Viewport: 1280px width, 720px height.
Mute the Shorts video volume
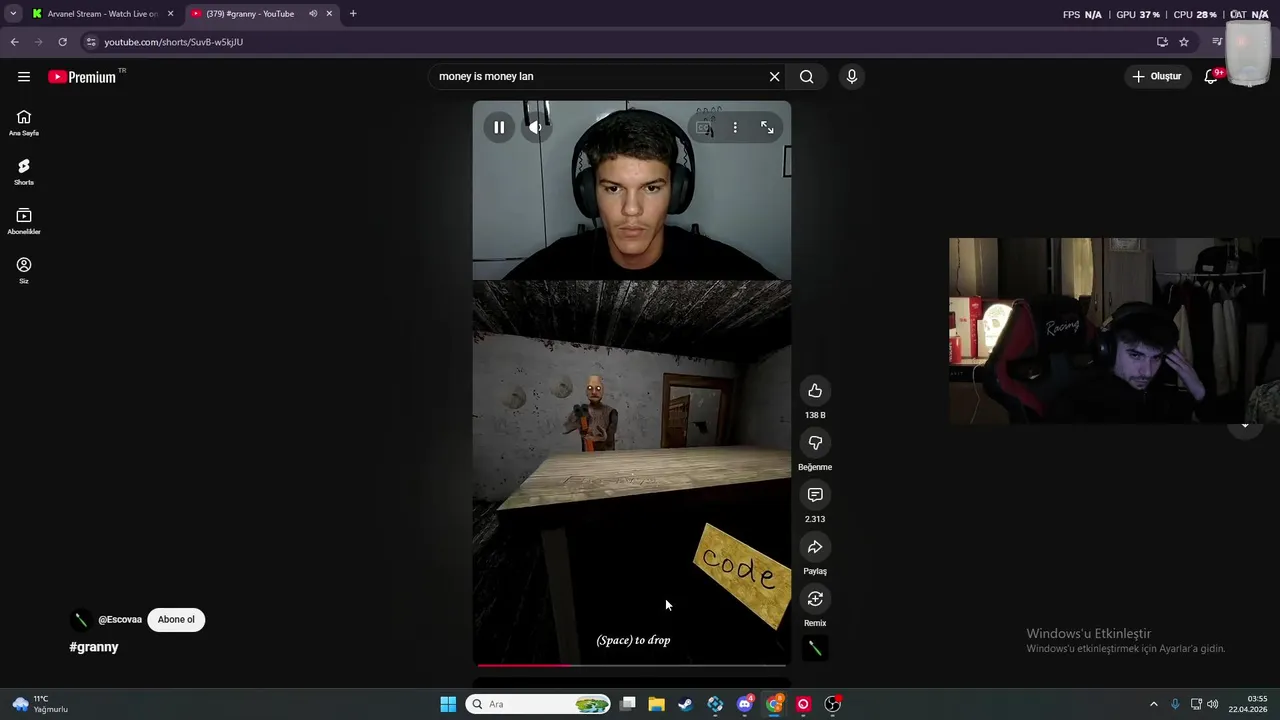coord(536,127)
